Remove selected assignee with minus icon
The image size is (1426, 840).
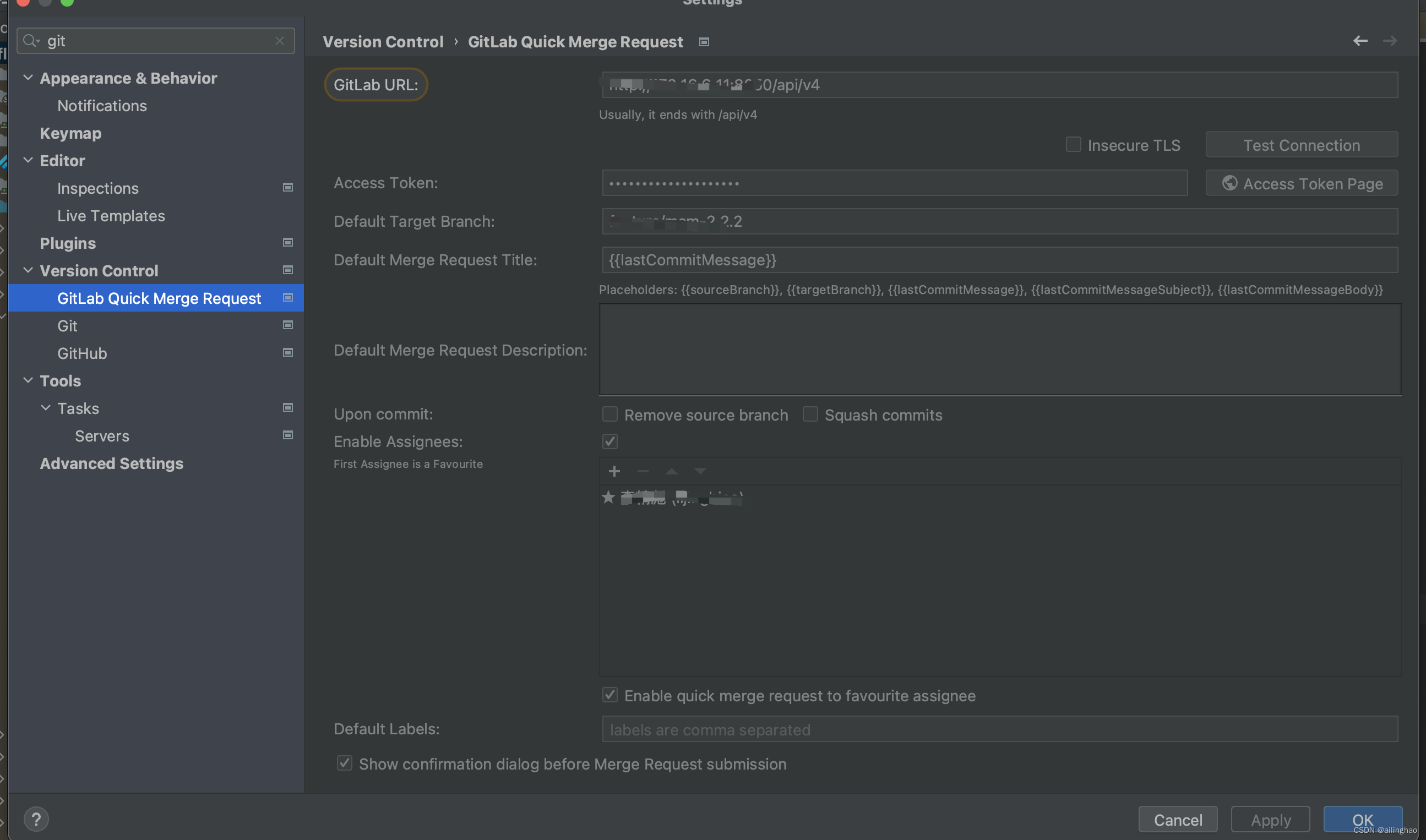[643, 471]
